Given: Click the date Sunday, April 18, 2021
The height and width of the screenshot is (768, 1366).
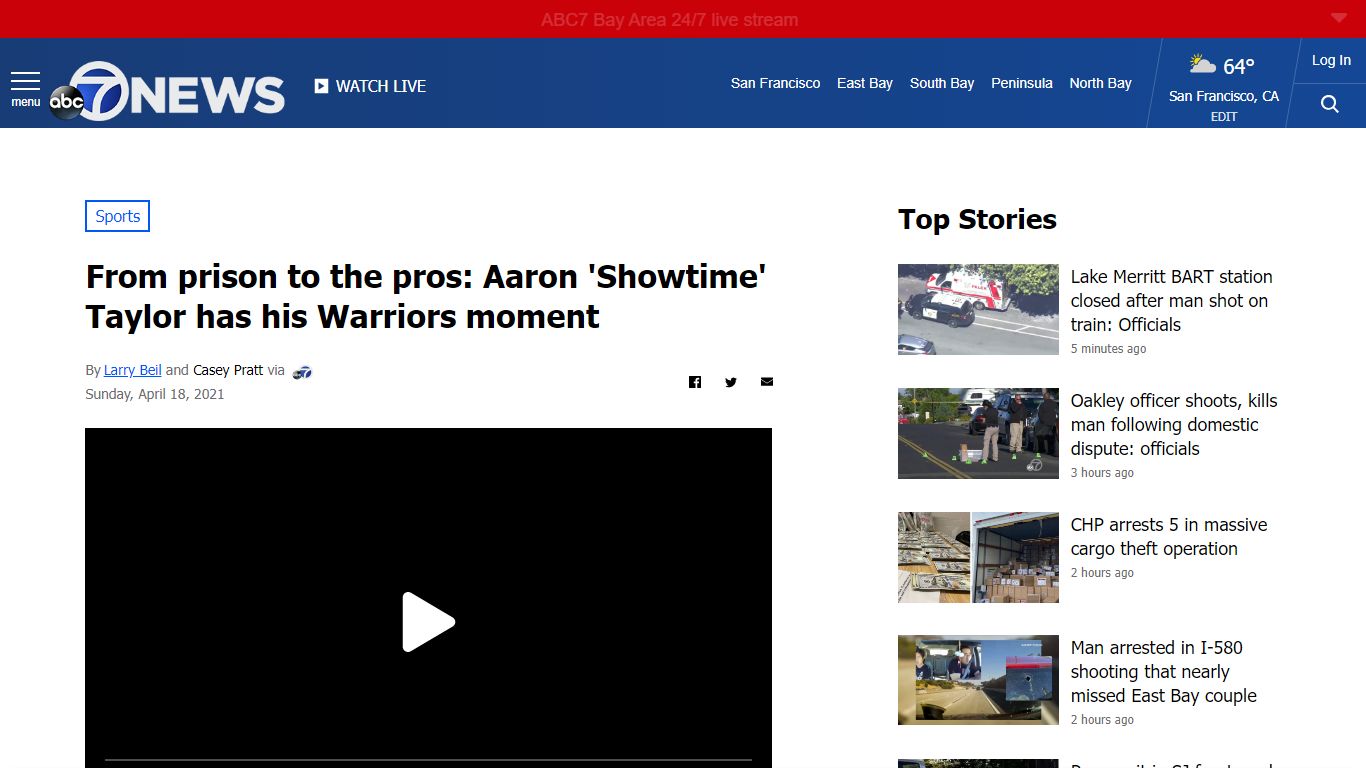Looking at the screenshot, I should click(x=155, y=394).
